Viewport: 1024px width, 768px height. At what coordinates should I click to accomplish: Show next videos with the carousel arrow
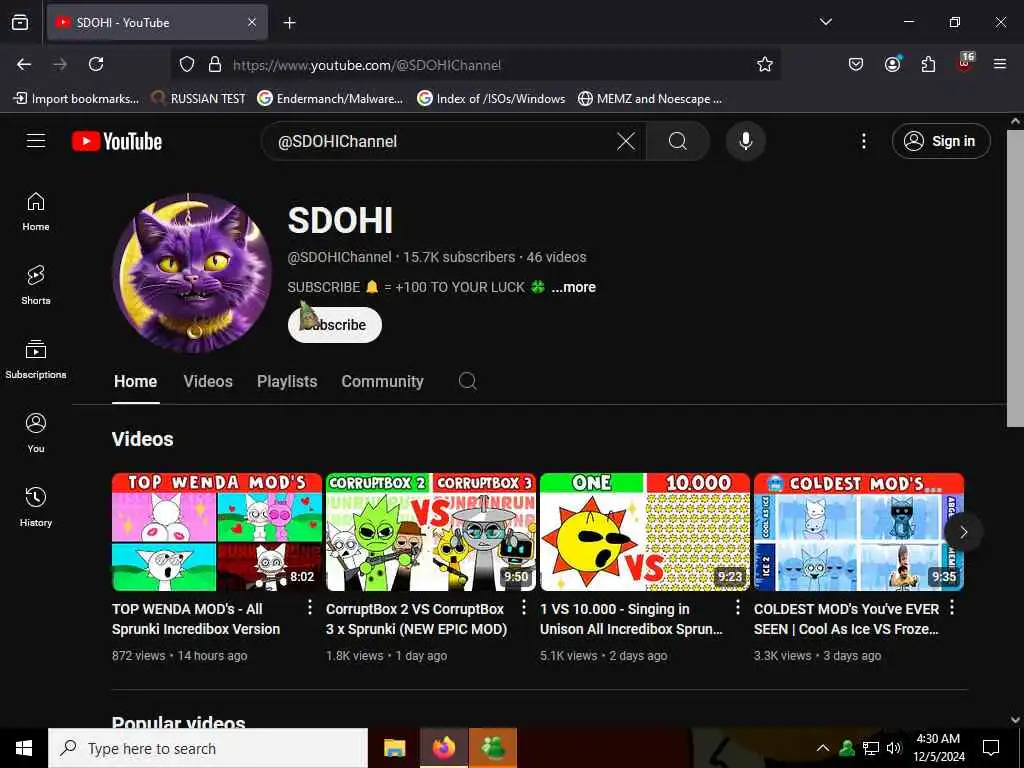[x=963, y=532]
